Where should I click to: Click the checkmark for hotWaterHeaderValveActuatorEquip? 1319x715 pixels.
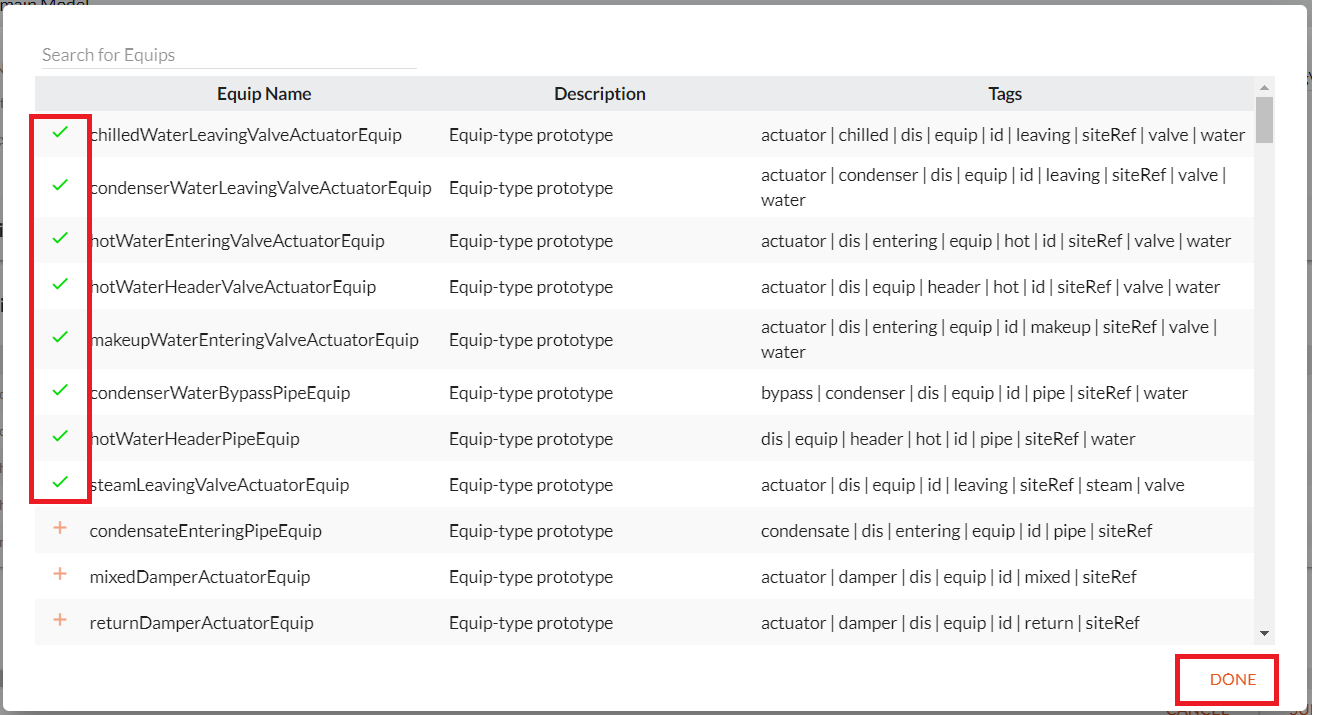(x=60, y=284)
